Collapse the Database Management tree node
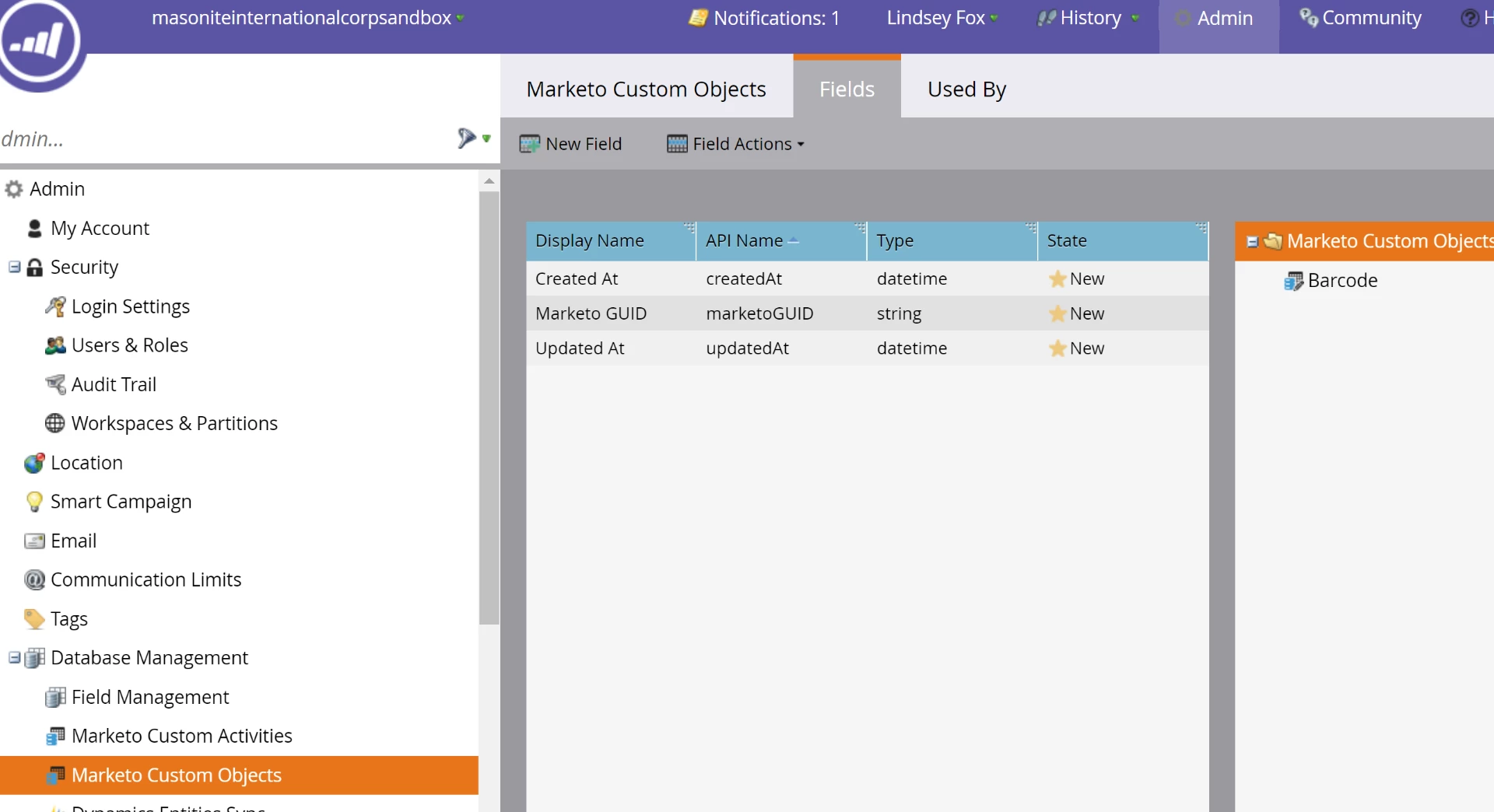 (x=14, y=657)
